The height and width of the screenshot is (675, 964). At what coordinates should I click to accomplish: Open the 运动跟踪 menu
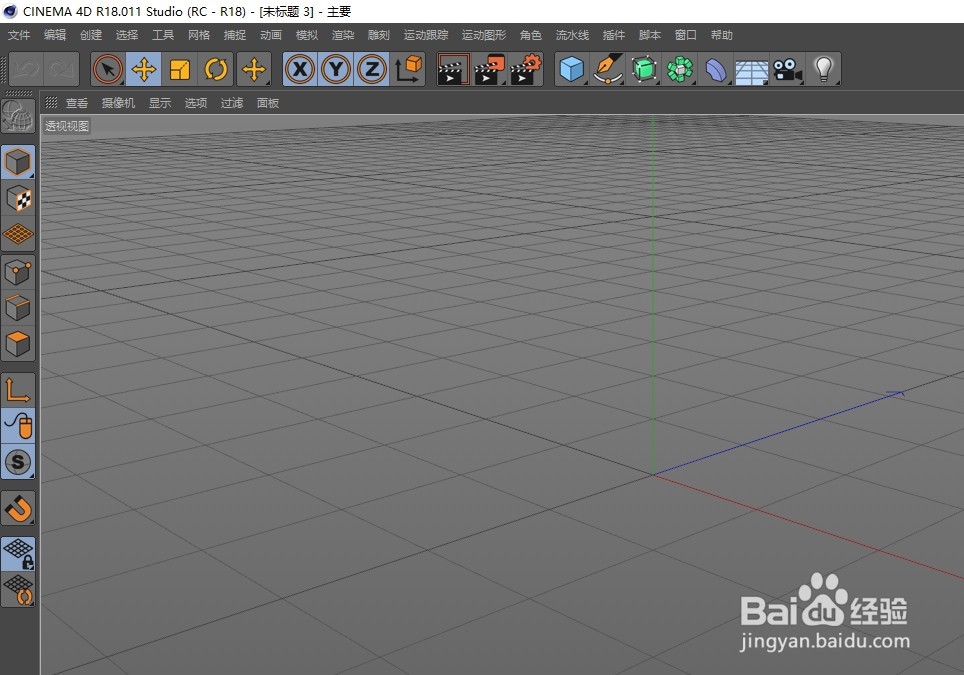(426, 35)
